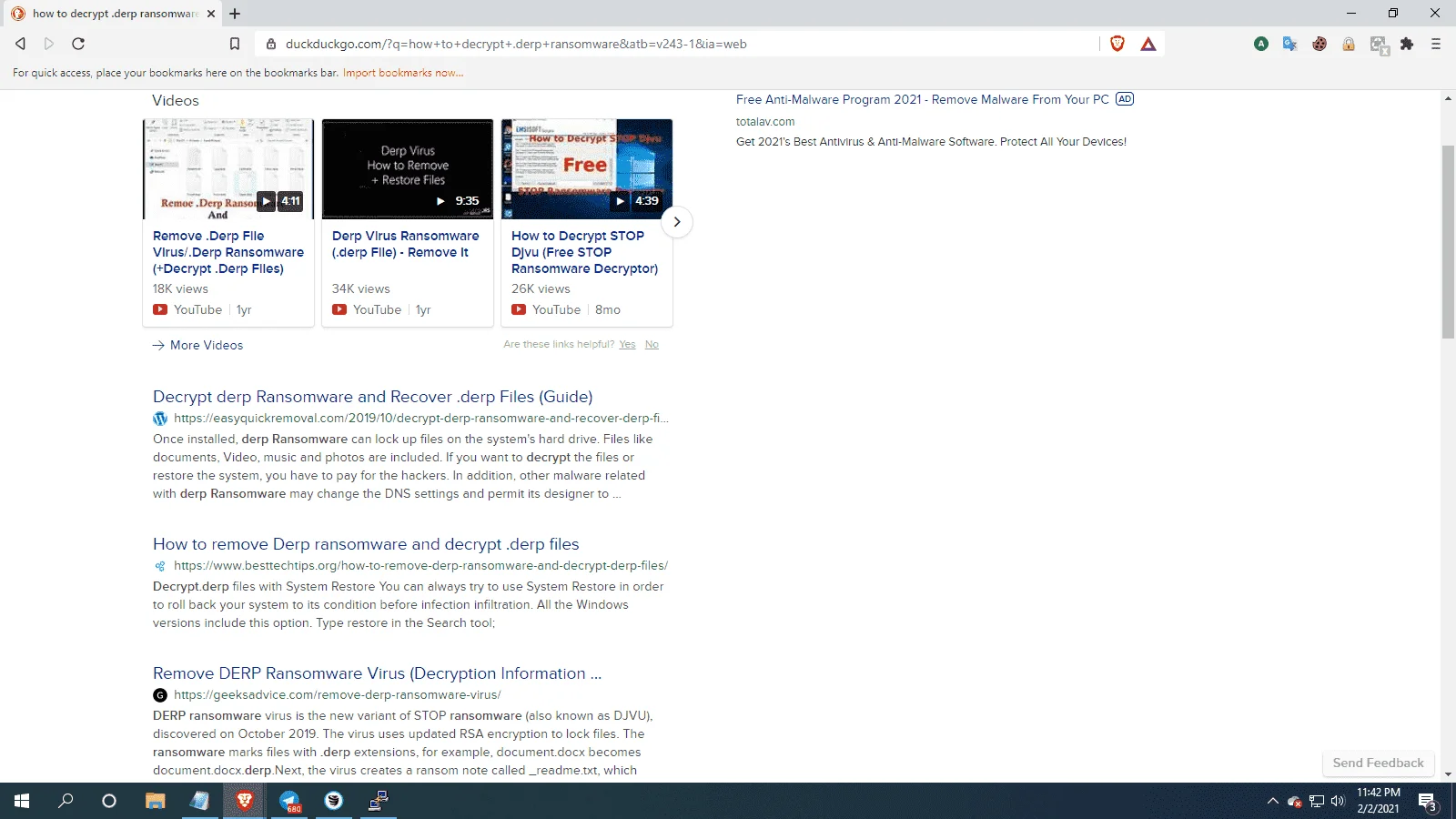
Task: Click the totalav.com ad URL
Action: 765,122
